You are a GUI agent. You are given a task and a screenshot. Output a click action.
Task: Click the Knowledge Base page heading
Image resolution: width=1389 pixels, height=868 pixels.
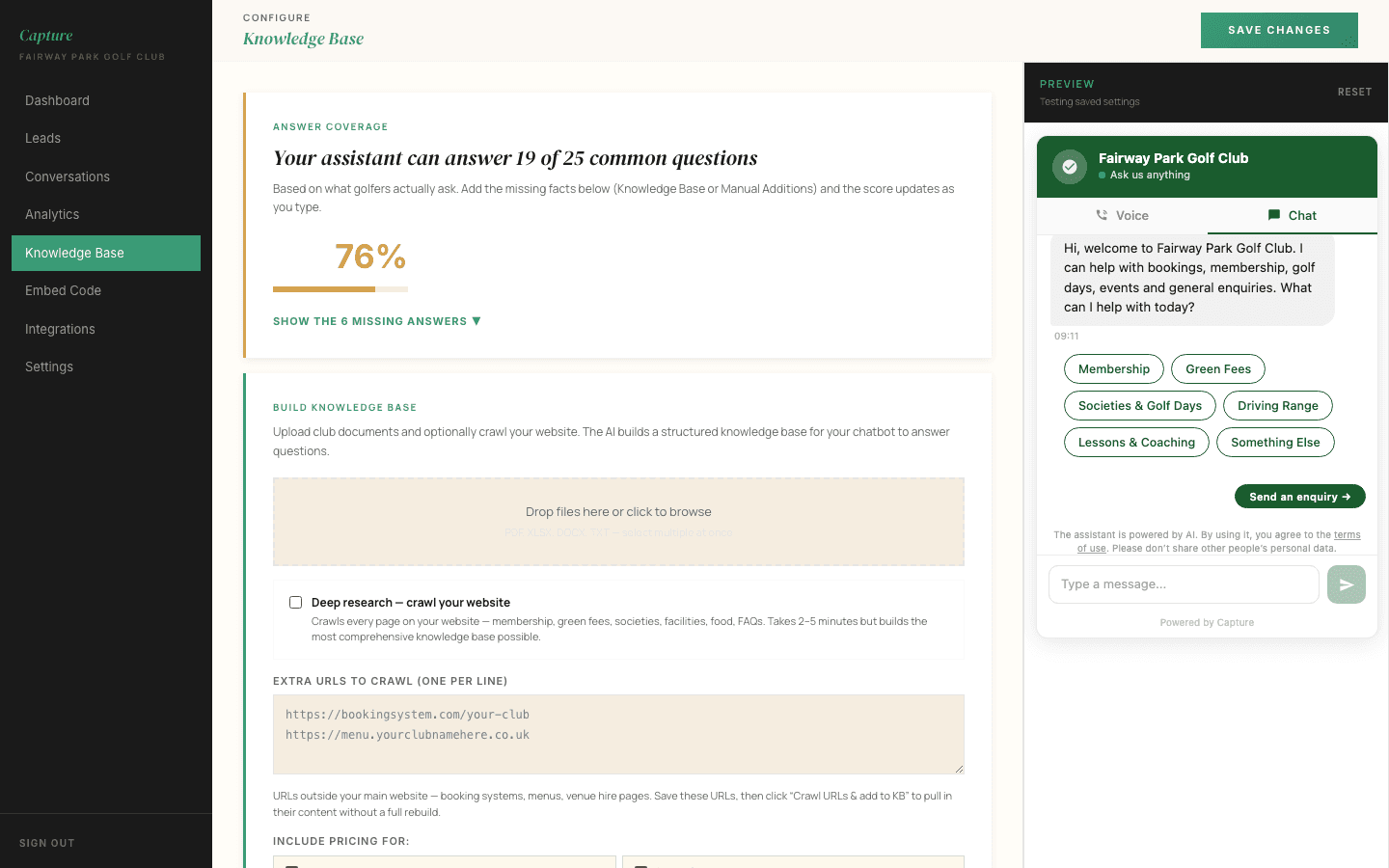pos(303,39)
